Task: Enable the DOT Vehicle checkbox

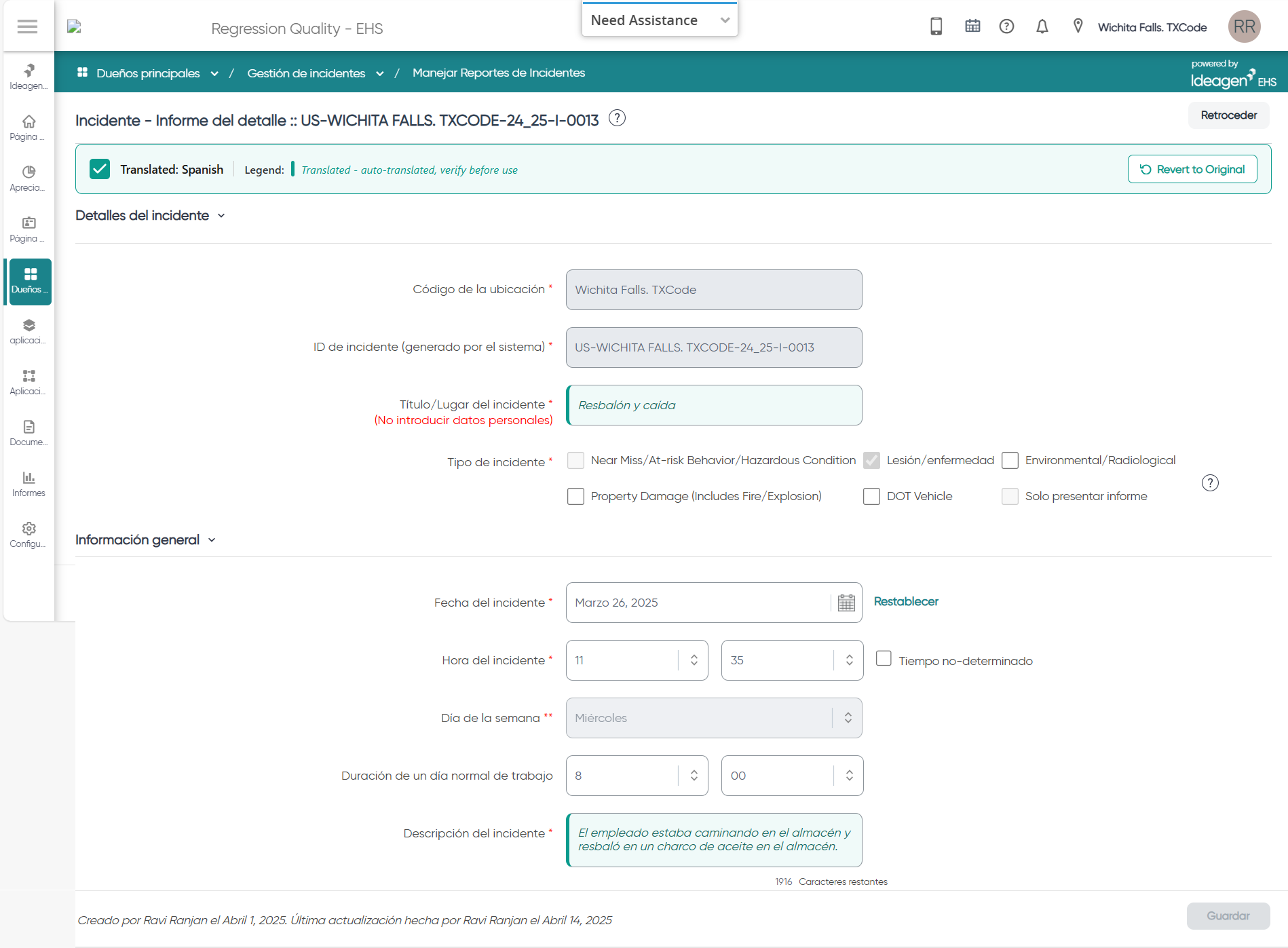Action: click(871, 496)
